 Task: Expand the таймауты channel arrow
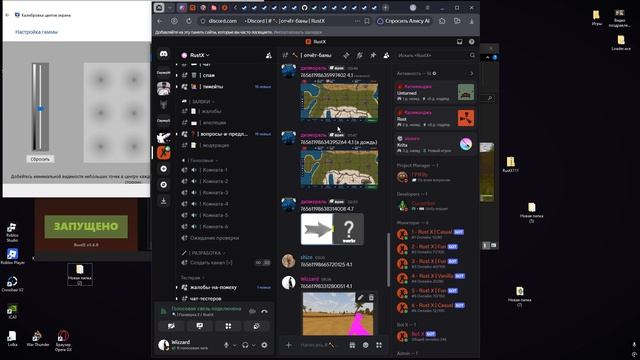coord(177,87)
